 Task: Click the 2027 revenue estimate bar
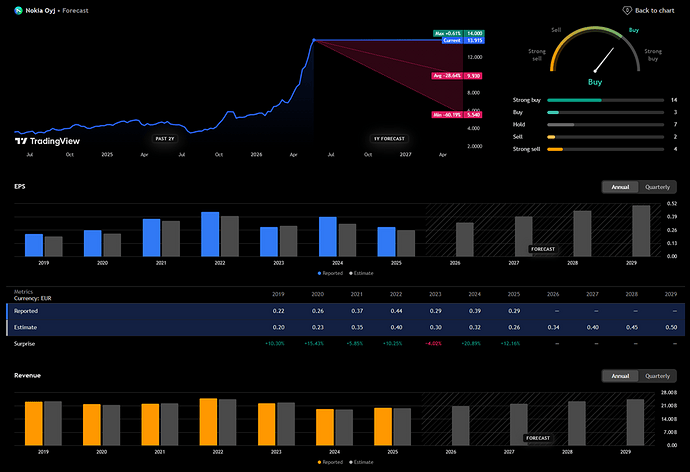(518, 425)
